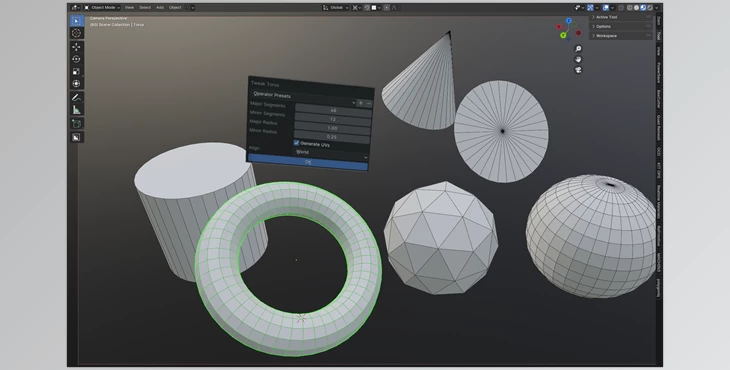The height and width of the screenshot is (370, 730).
Task: Click the Minor Radius field showing 0.25
Action: pyautogui.click(x=332, y=137)
